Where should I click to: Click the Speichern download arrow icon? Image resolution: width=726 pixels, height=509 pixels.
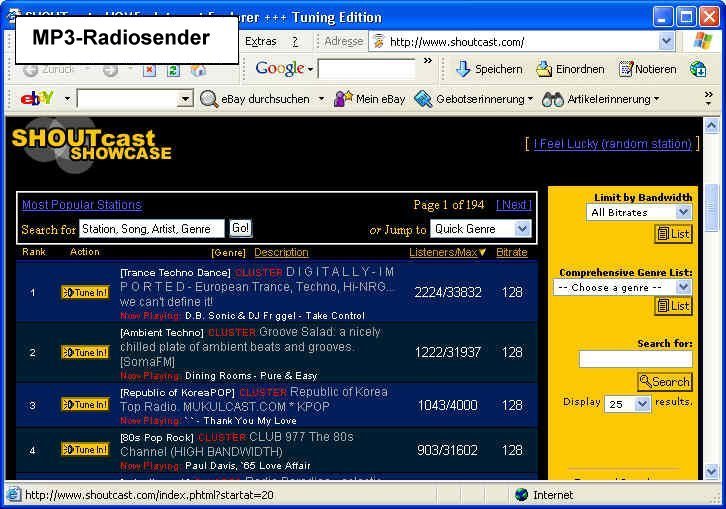(x=463, y=69)
